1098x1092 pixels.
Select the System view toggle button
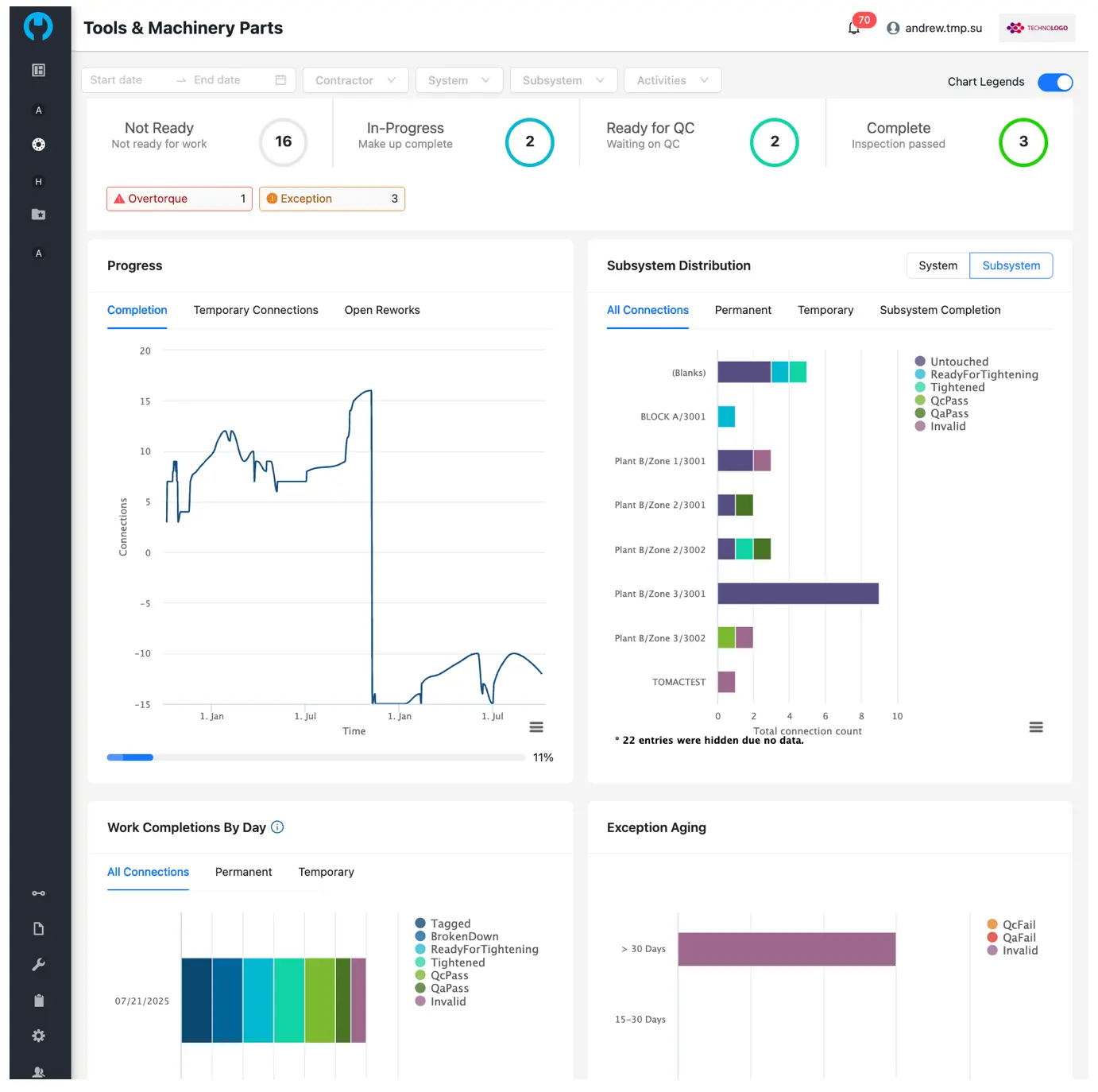938,265
